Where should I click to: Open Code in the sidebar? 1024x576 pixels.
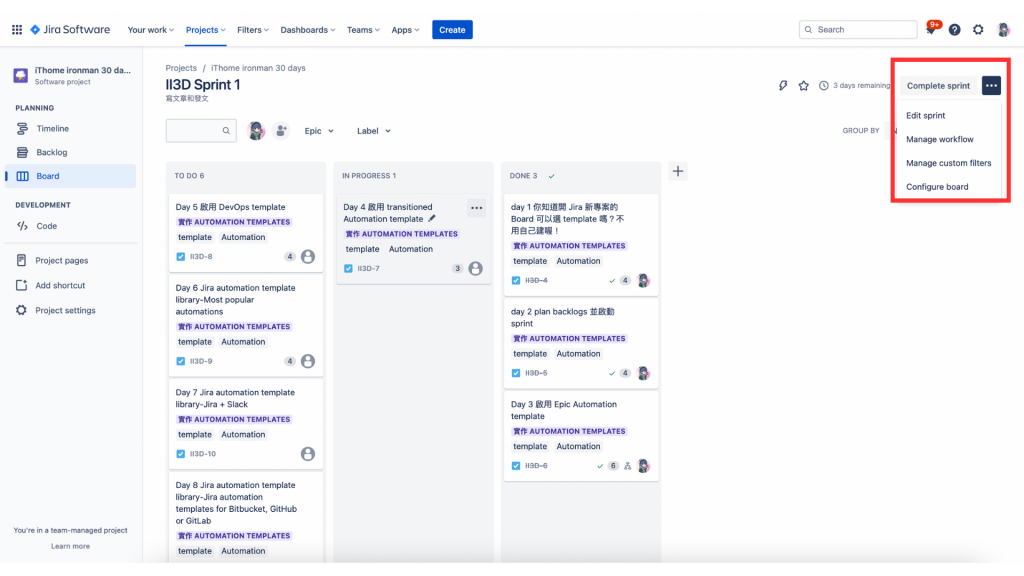(x=71, y=226)
